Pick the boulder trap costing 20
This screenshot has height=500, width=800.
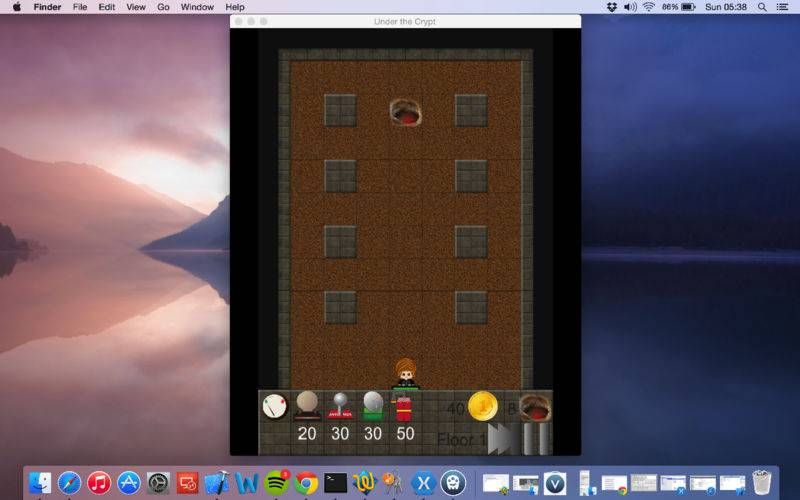click(x=307, y=405)
